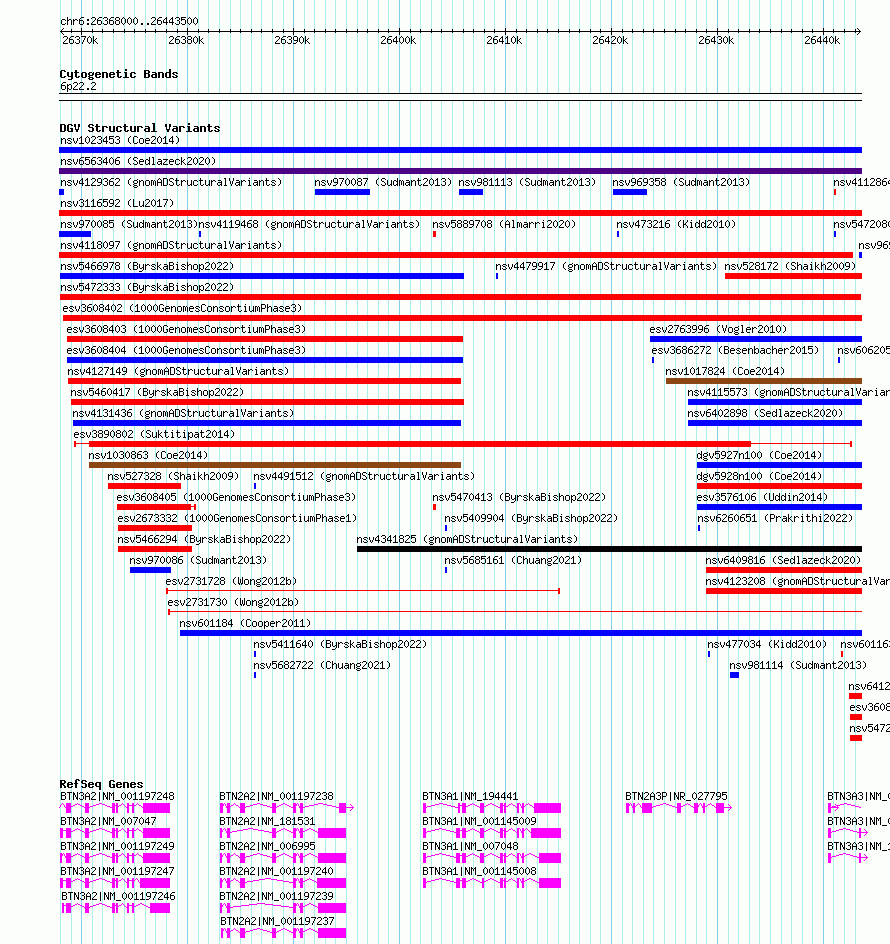Select esv3686272 (Besenbacher2015) label
Image resolution: width=890 pixels, height=944 pixels.
pos(735,350)
